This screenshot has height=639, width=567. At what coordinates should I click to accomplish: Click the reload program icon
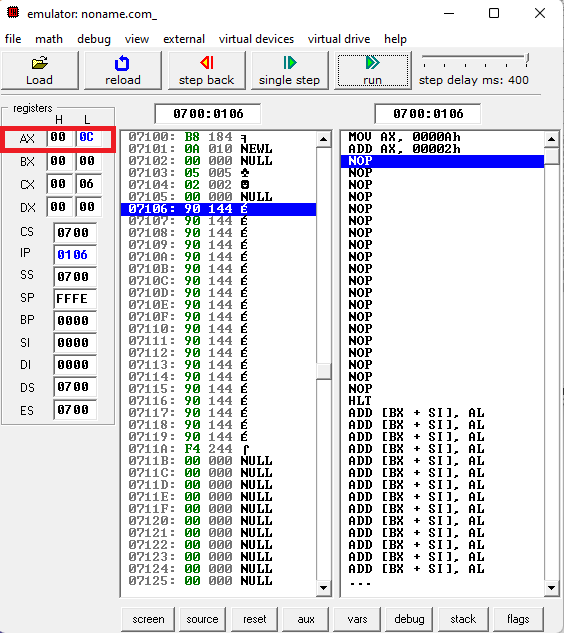122,63
